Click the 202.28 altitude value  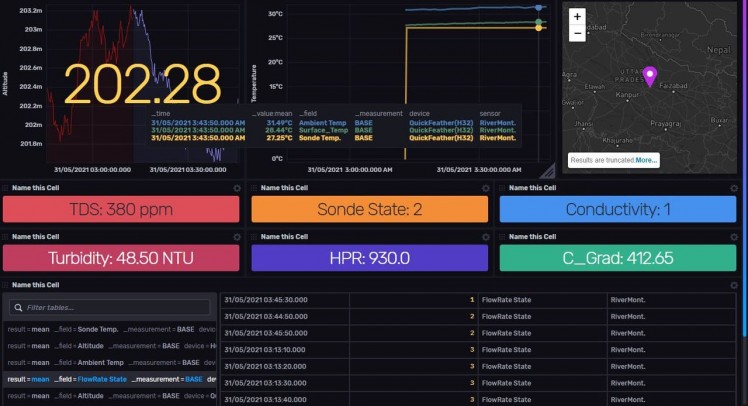coord(142,84)
